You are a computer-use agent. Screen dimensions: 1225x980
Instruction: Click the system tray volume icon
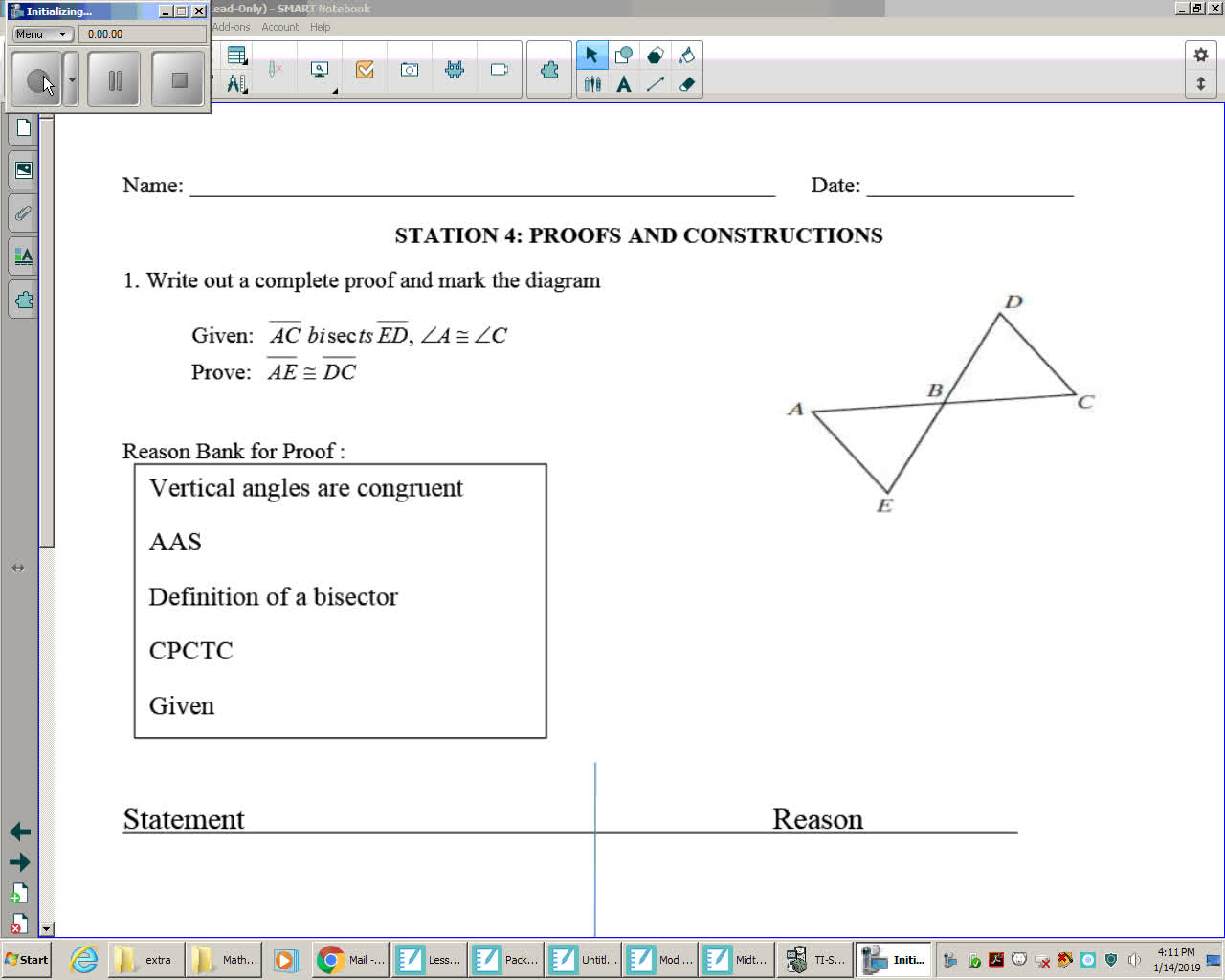(1134, 960)
